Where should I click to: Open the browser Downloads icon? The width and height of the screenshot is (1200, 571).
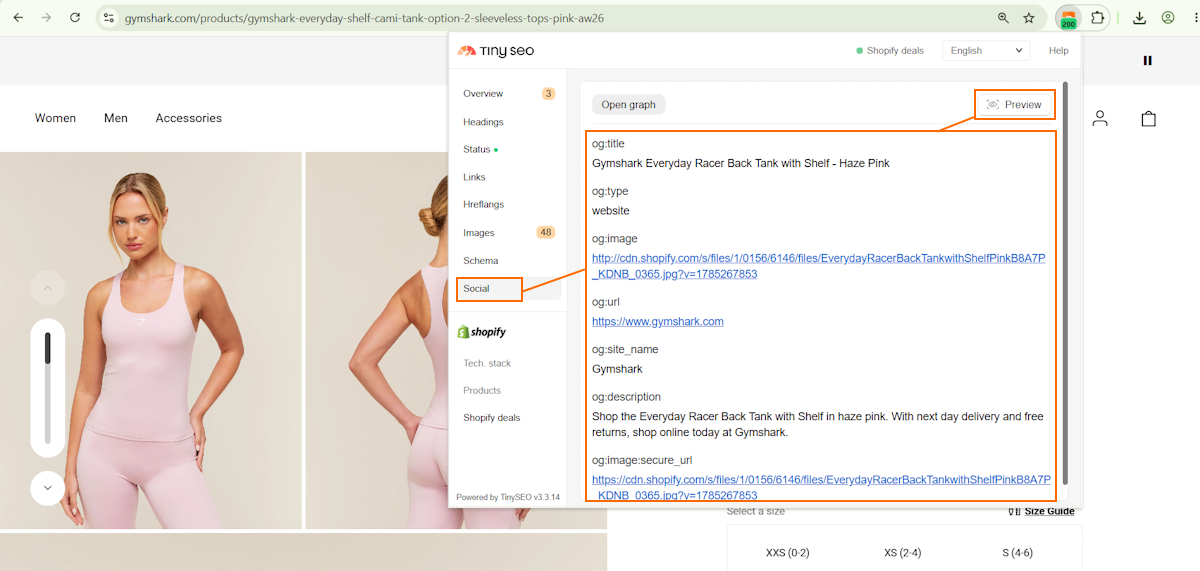point(1139,18)
